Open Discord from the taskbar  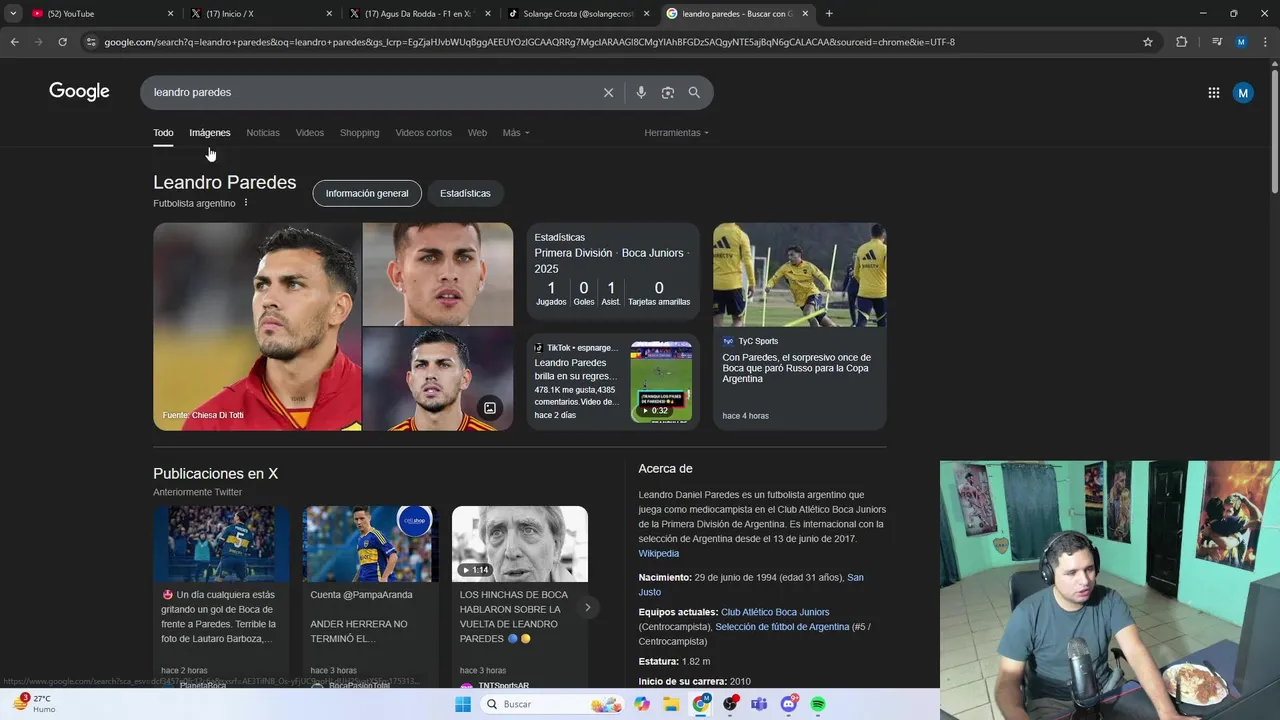789,704
